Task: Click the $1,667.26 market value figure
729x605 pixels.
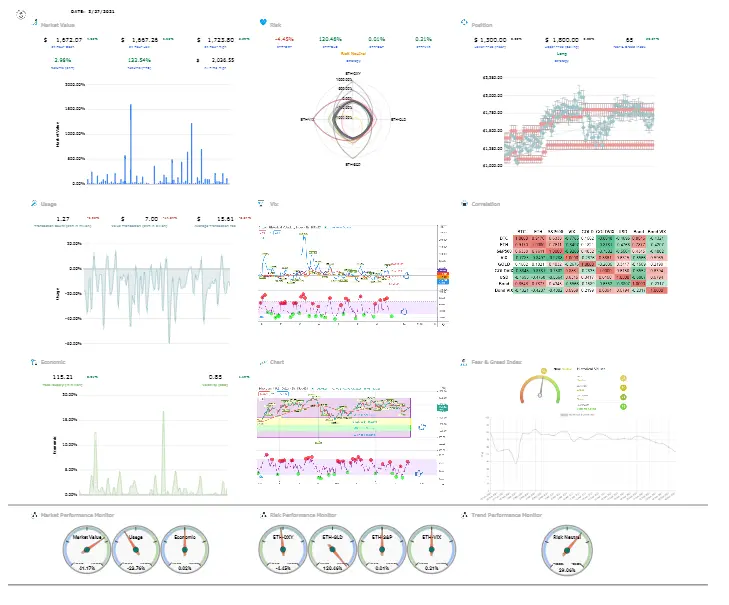Action: click(140, 40)
